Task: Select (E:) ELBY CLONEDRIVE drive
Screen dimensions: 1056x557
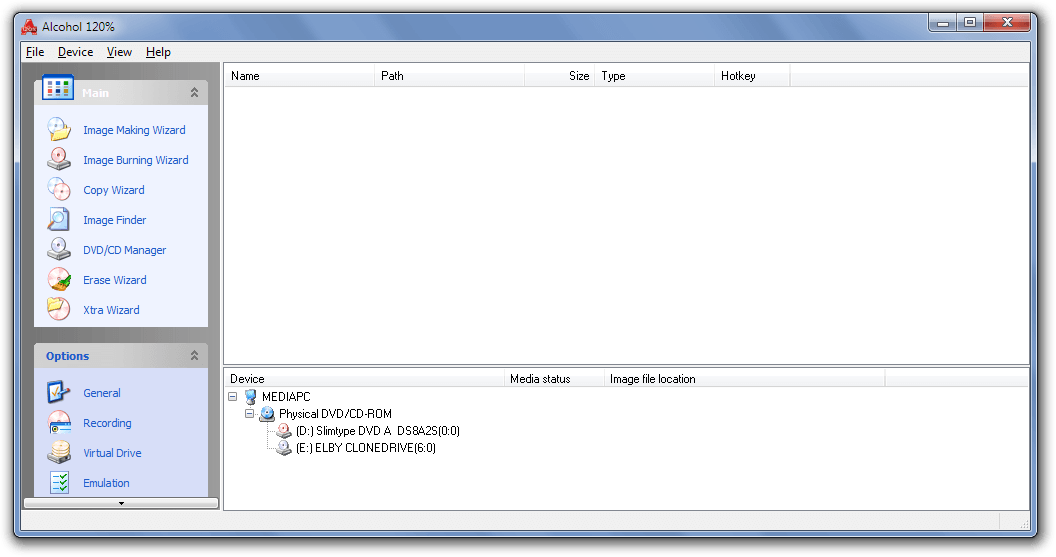Action: point(366,447)
